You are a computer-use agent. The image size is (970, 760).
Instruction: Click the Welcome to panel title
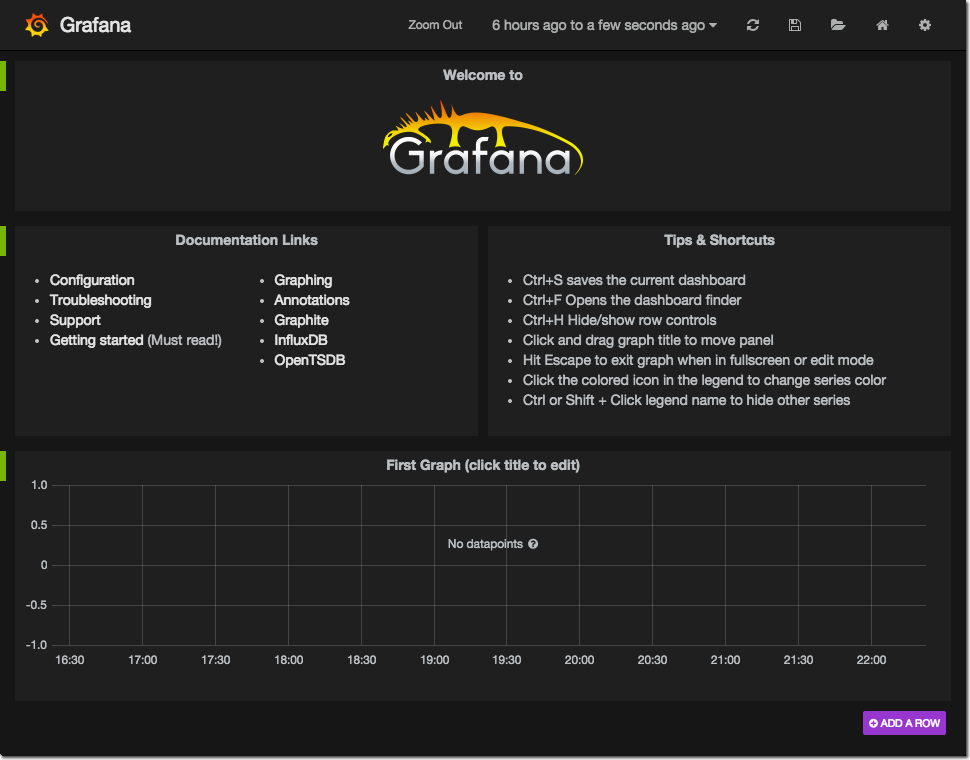tap(483, 75)
